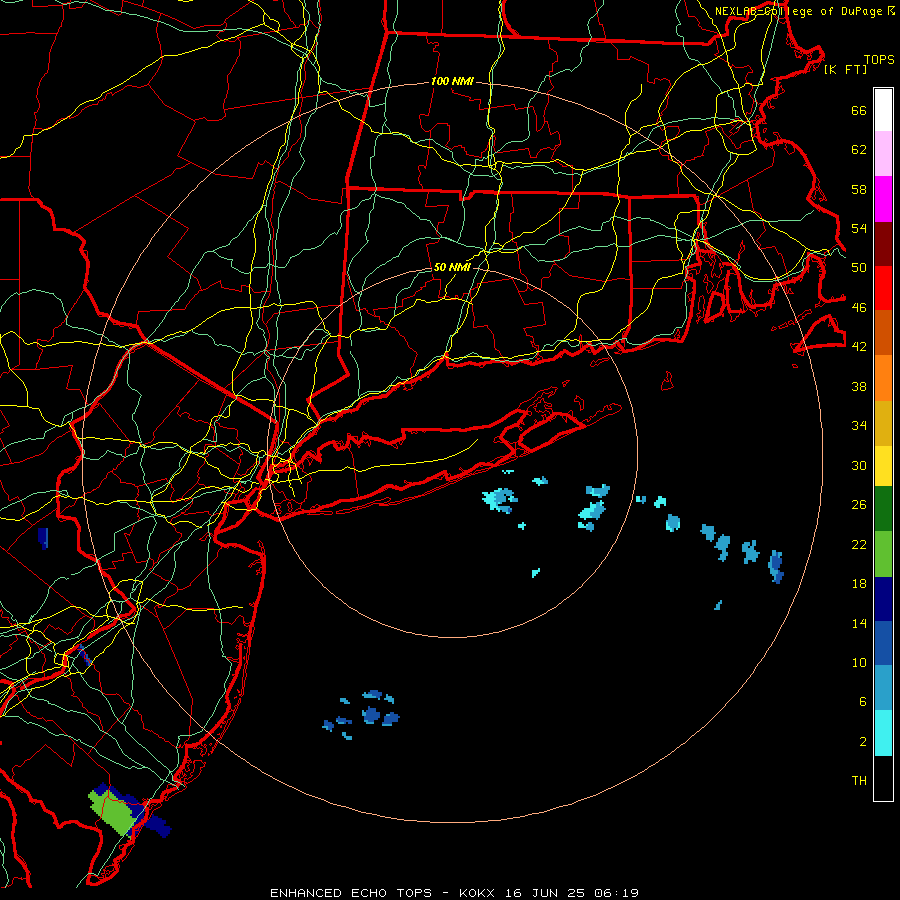Screen dimensions: 900x900
Task: Click the yellow 30 kft legend swatch
Action: [x=883, y=466]
